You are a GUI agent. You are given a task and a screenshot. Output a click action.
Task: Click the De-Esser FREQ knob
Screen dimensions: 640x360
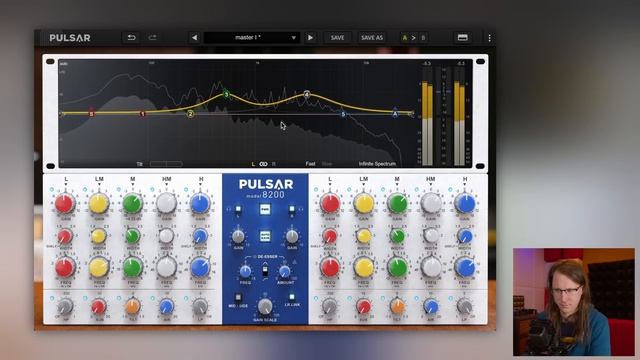click(x=245, y=271)
